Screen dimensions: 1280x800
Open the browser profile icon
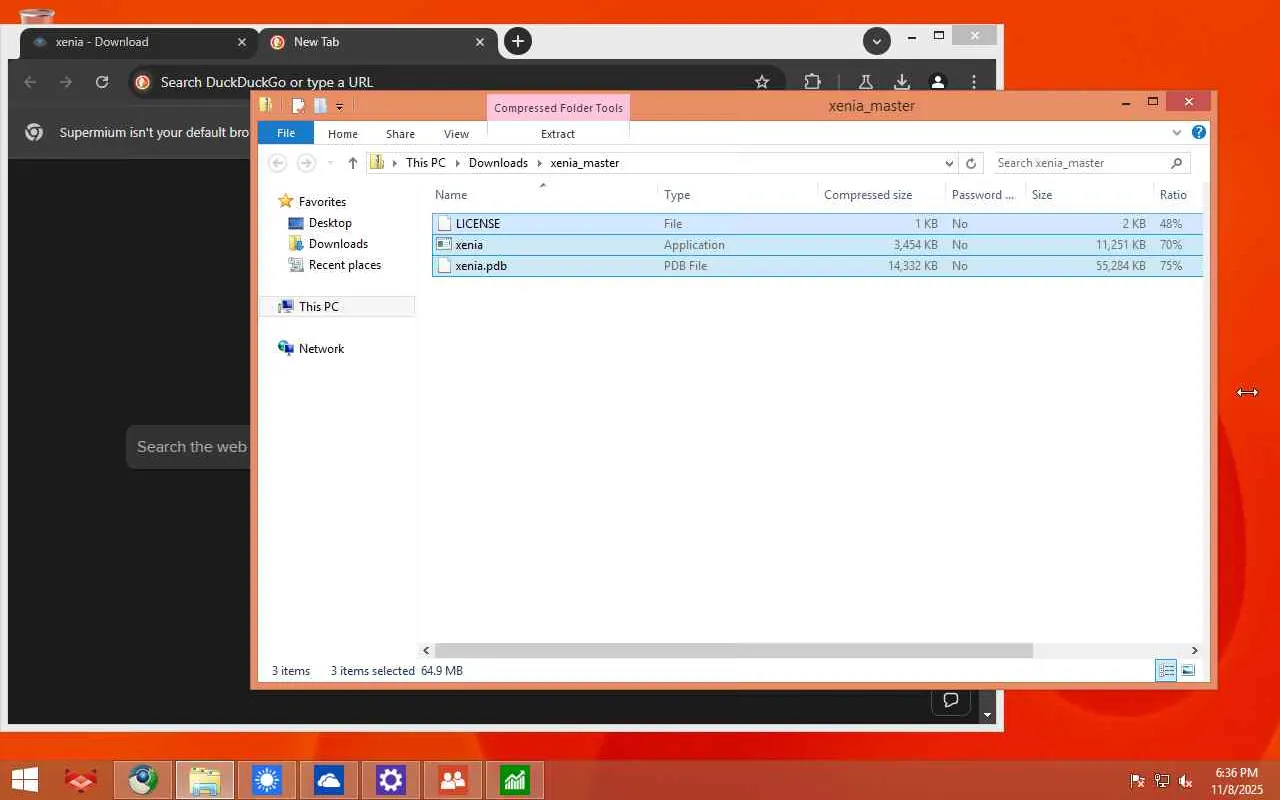[x=938, y=82]
